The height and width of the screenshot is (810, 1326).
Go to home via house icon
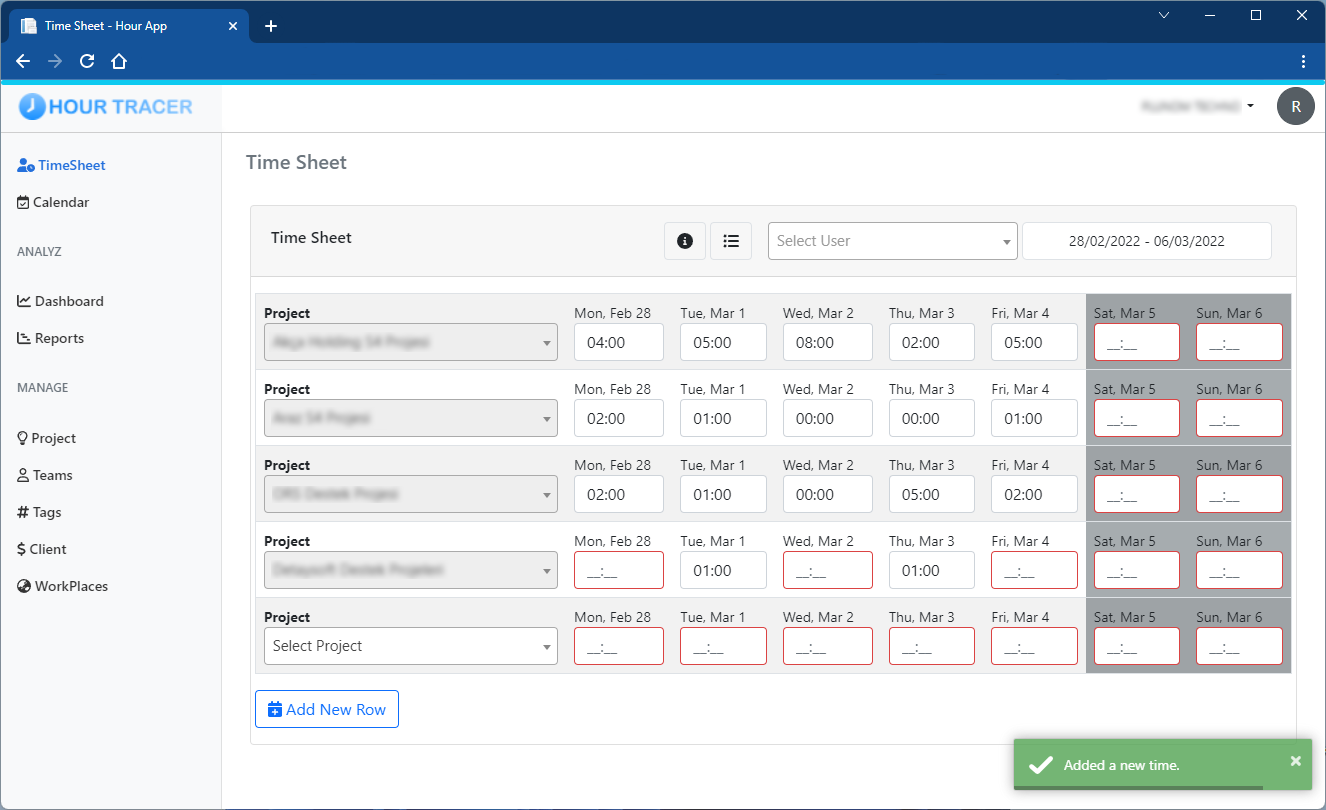(119, 61)
